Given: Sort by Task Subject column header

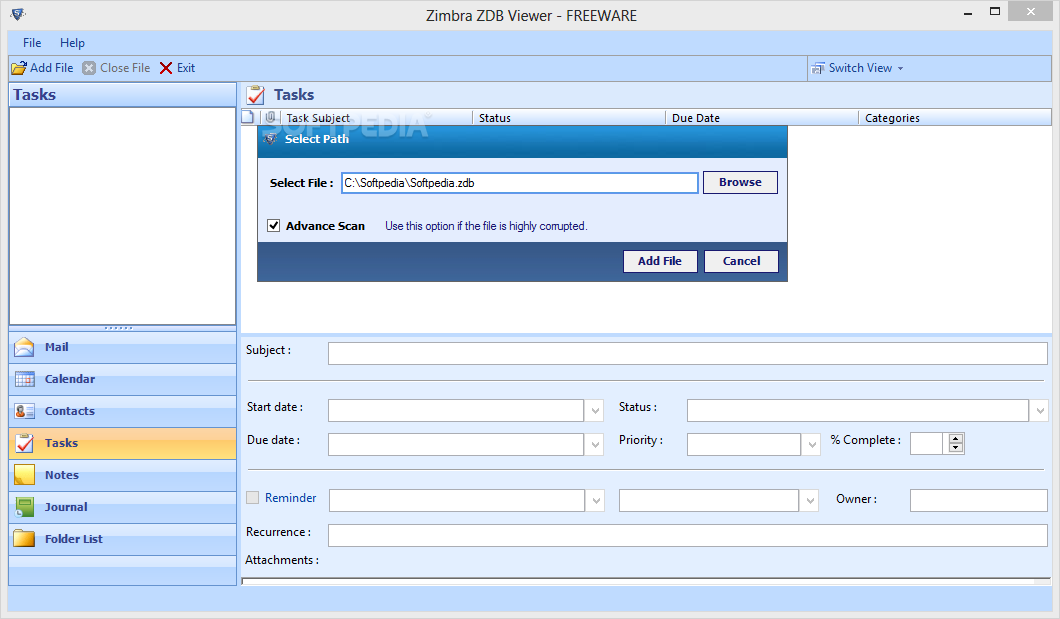Looking at the screenshot, I should point(376,118).
